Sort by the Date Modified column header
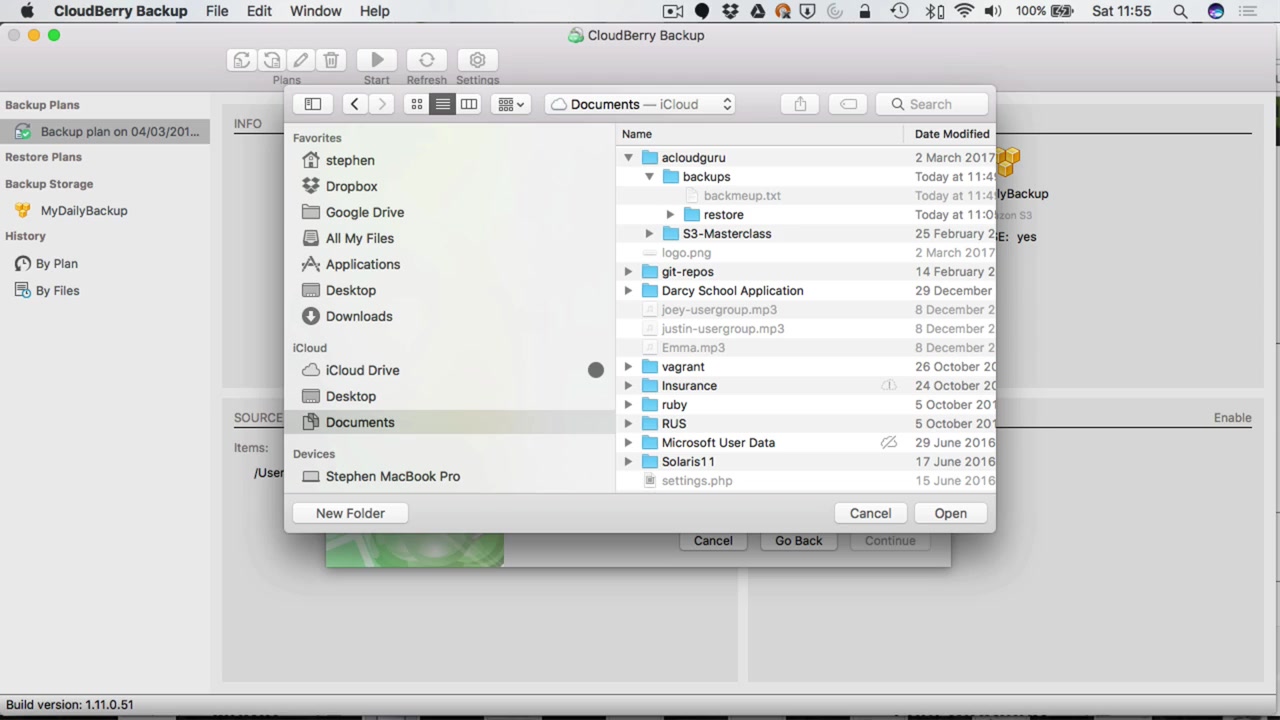Screen dimensions: 1280x720 950,134
